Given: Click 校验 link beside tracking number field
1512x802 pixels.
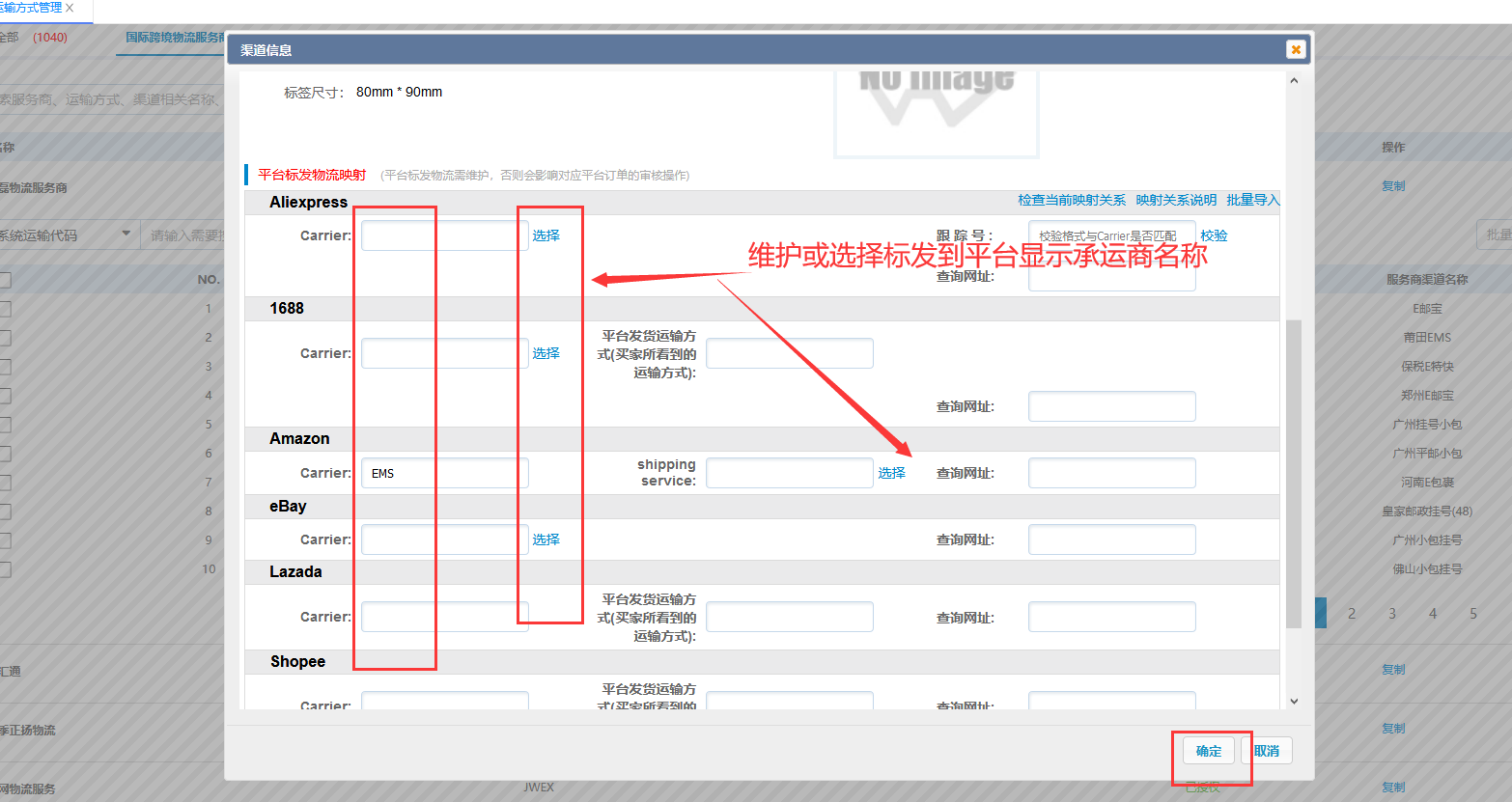Looking at the screenshot, I should [1214, 235].
